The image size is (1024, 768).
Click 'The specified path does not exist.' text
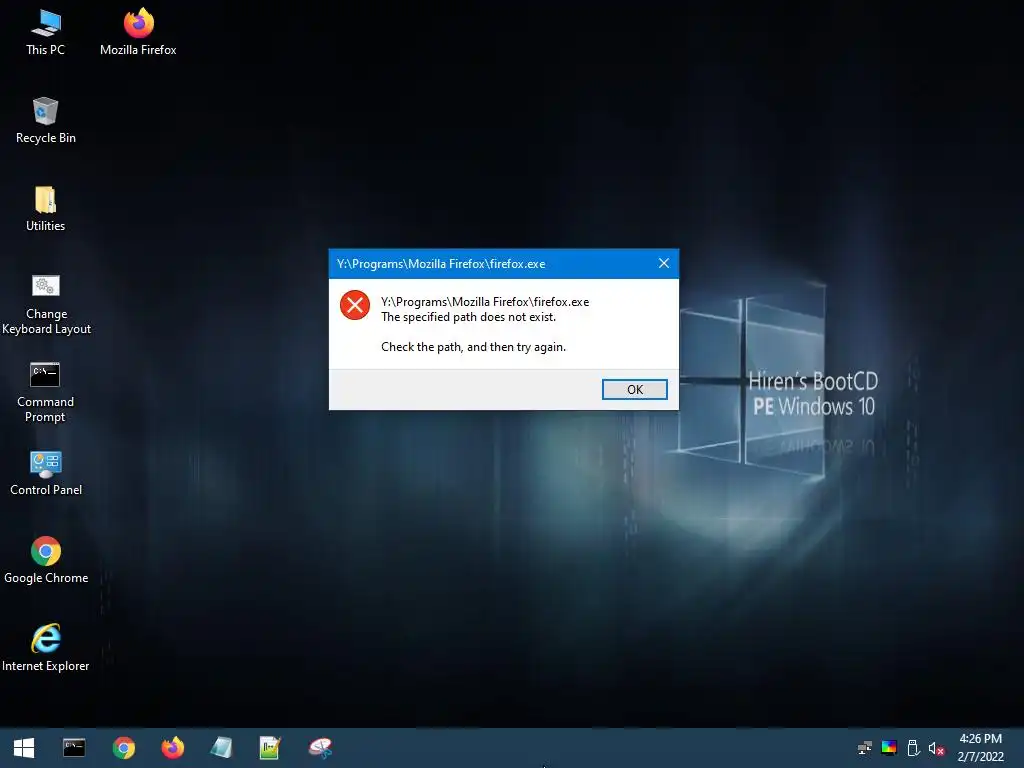(468, 317)
